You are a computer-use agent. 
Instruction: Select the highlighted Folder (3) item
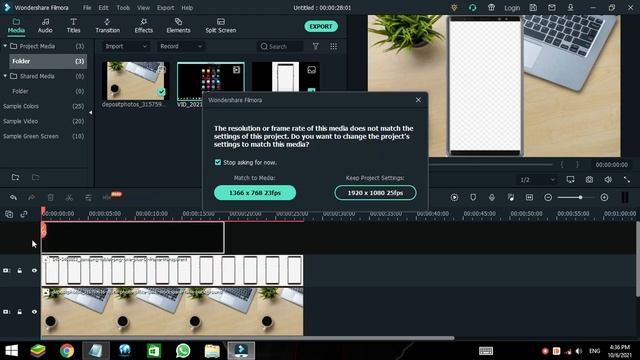pos(48,61)
